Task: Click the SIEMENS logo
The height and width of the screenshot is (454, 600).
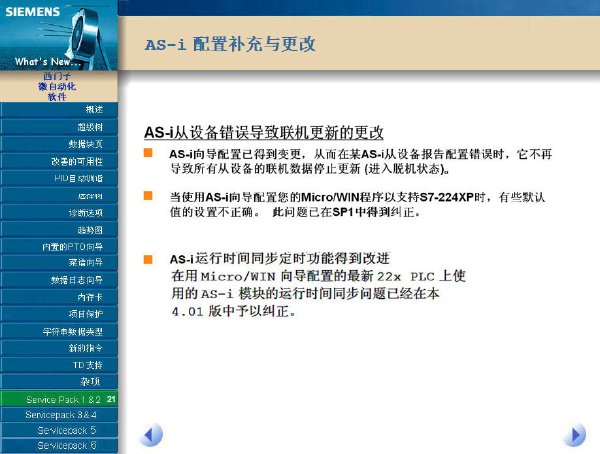Action: (33, 11)
